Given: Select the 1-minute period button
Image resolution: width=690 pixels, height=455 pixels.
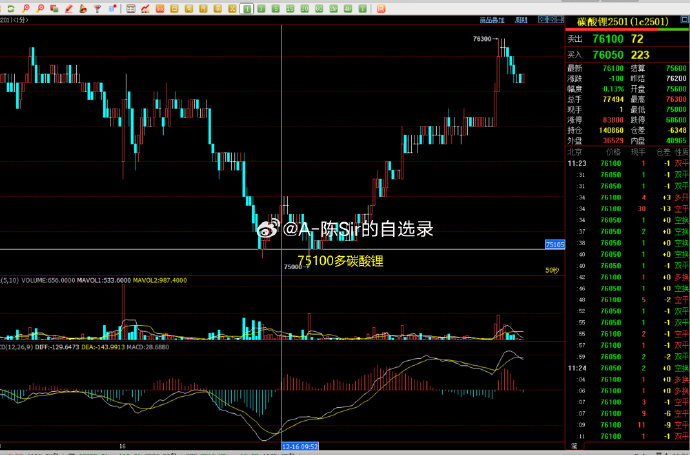Looking at the screenshot, I should tap(246, 7).
